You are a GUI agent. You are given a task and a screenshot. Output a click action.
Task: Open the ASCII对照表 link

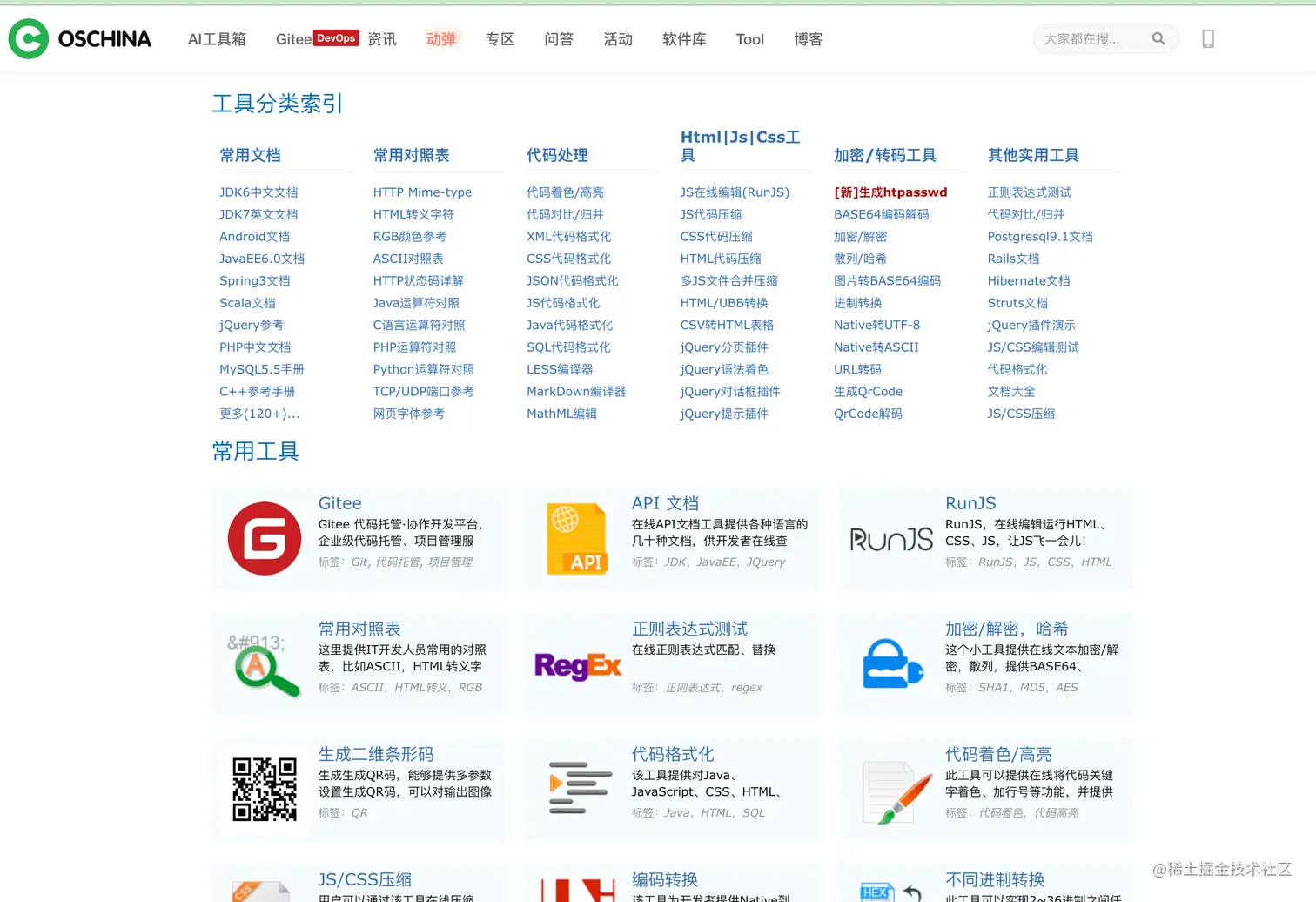[x=408, y=259]
